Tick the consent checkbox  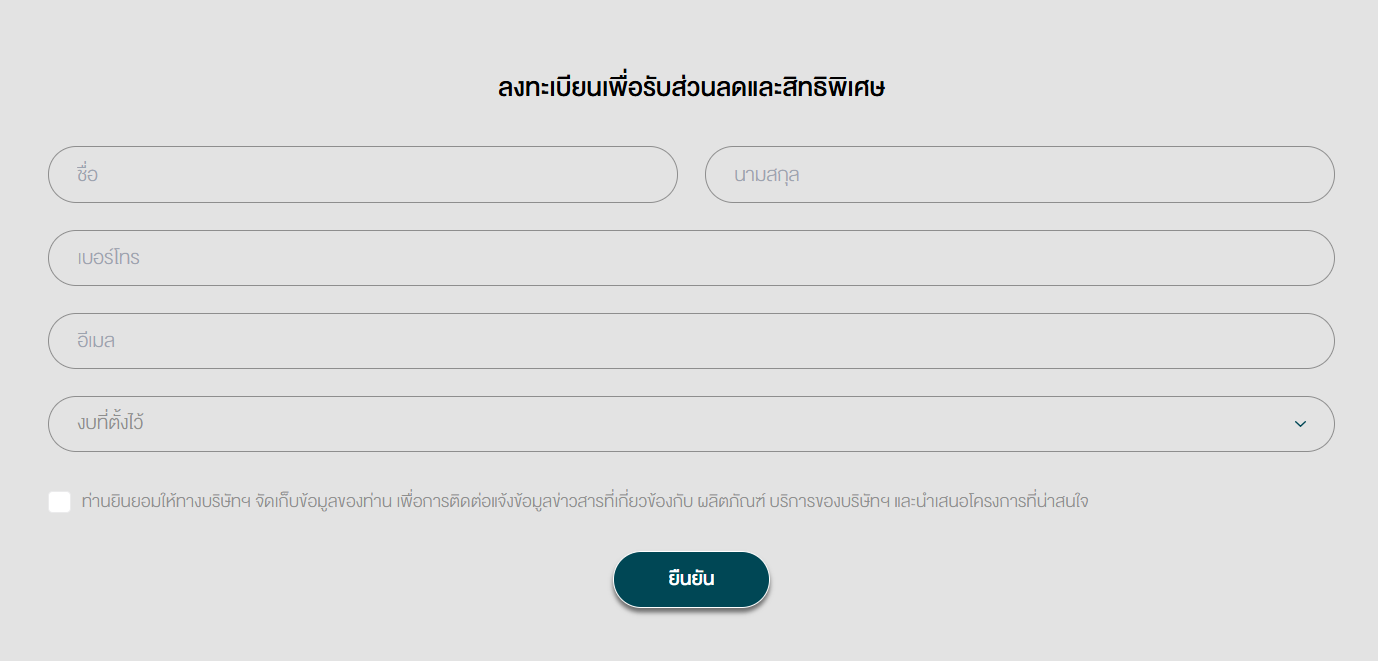point(59,502)
